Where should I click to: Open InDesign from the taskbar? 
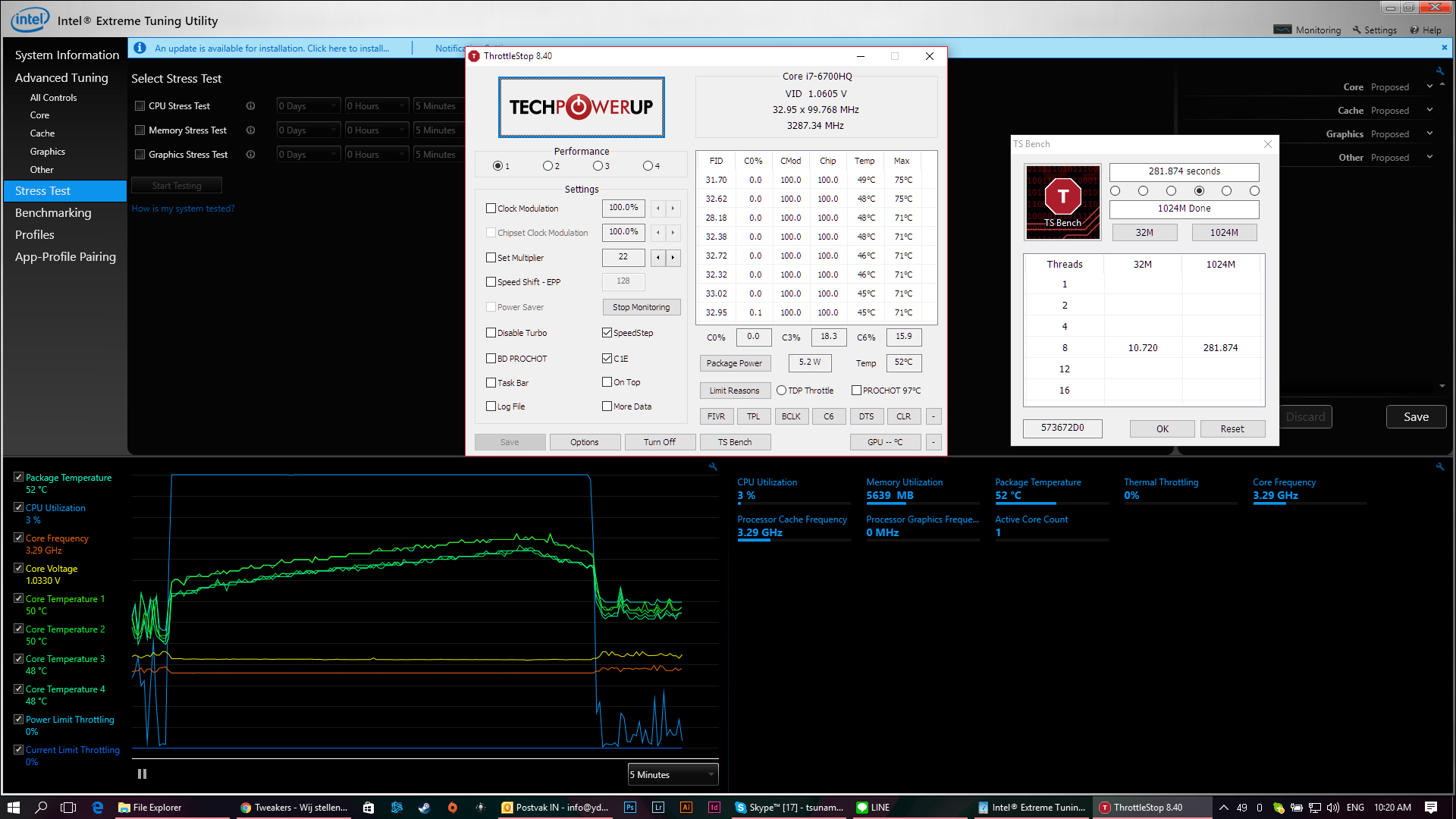[714, 808]
